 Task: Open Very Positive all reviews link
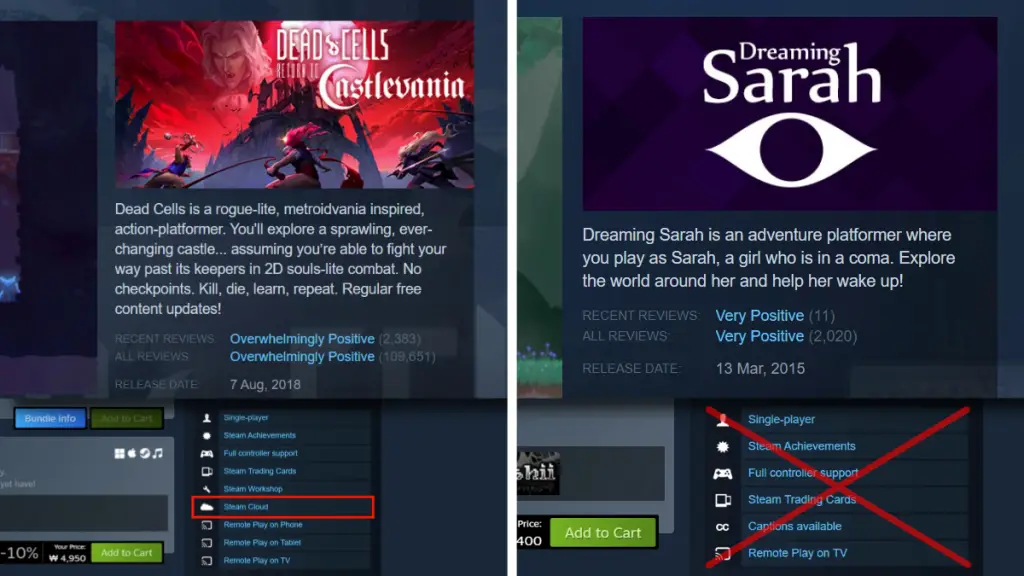click(x=760, y=336)
